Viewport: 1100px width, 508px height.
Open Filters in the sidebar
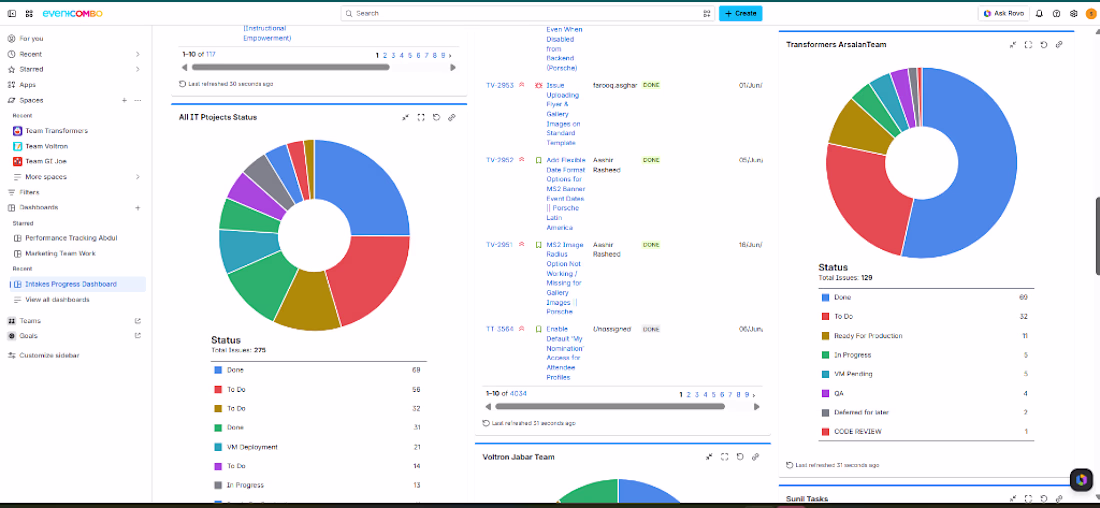[29, 192]
